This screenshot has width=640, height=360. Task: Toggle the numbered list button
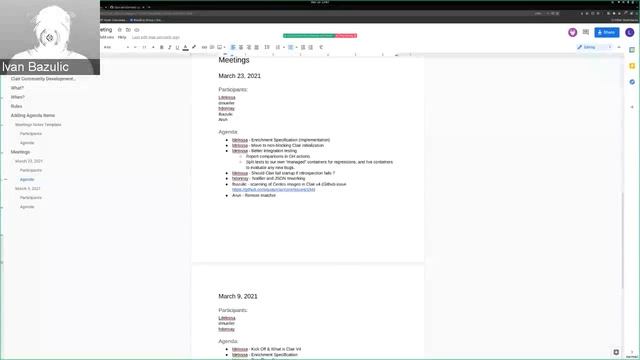click(x=279, y=47)
